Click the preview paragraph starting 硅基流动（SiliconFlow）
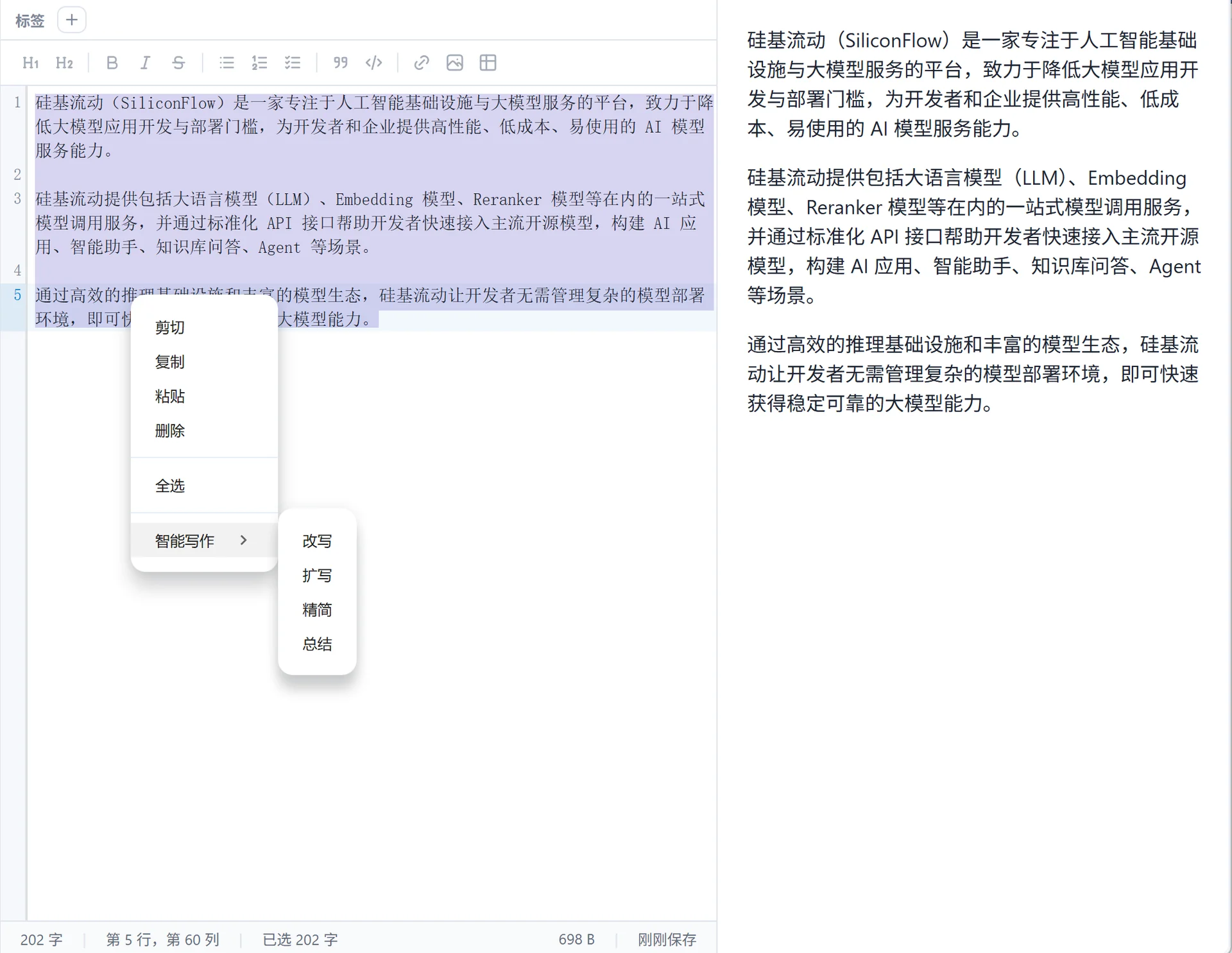This screenshot has width=1232, height=953. (x=973, y=84)
